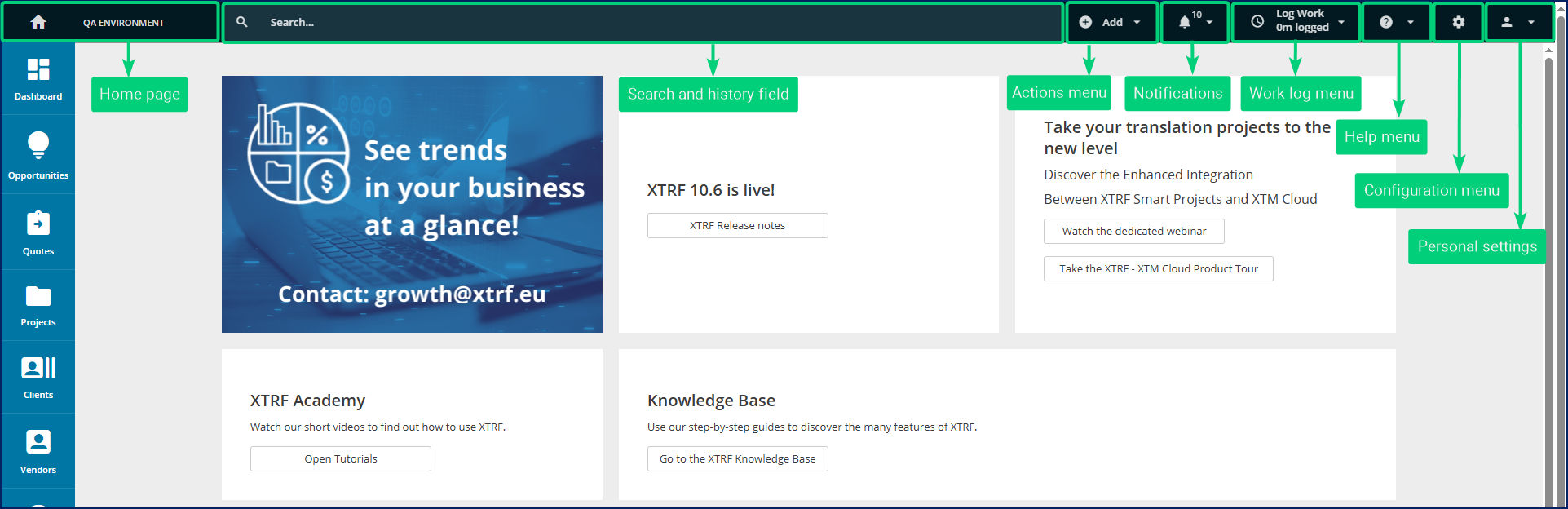The width and height of the screenshot is (1568, 509).
Task: Click the Open Tutorials button
Action: coord(341,459)
